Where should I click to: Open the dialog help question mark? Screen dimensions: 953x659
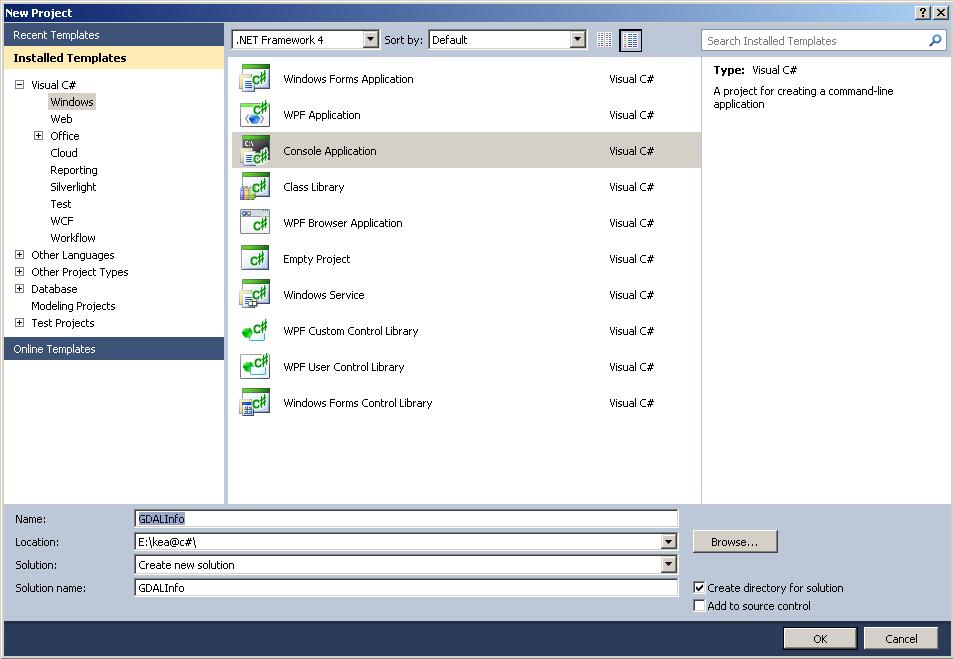point(923,12)
